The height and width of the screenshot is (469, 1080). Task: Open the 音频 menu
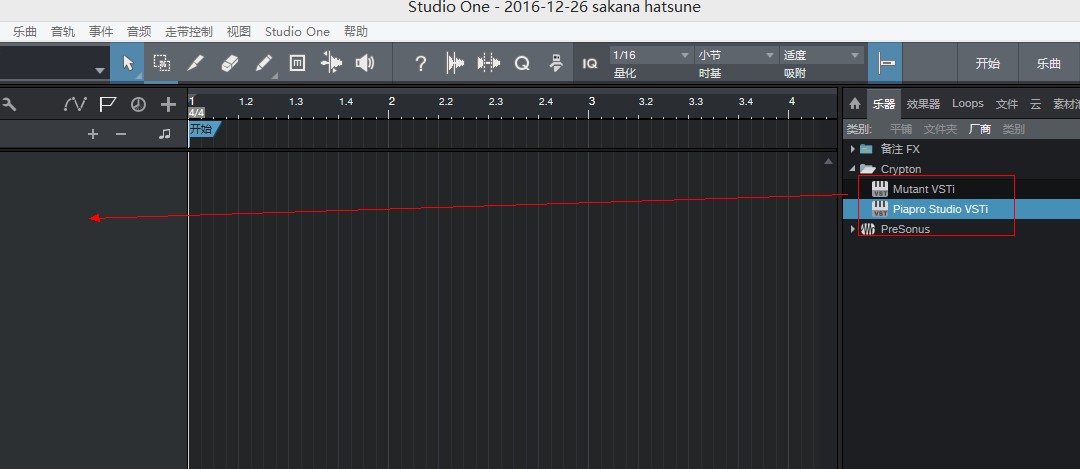(139, 32)
